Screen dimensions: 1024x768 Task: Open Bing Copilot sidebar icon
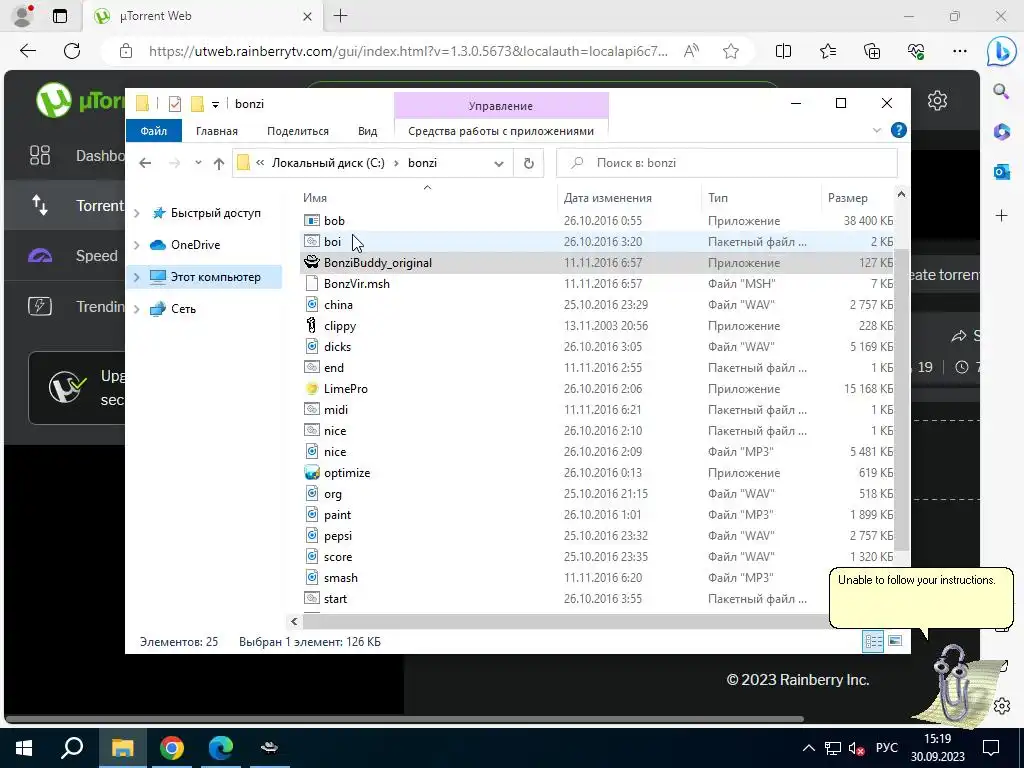tap(1001, 51)
